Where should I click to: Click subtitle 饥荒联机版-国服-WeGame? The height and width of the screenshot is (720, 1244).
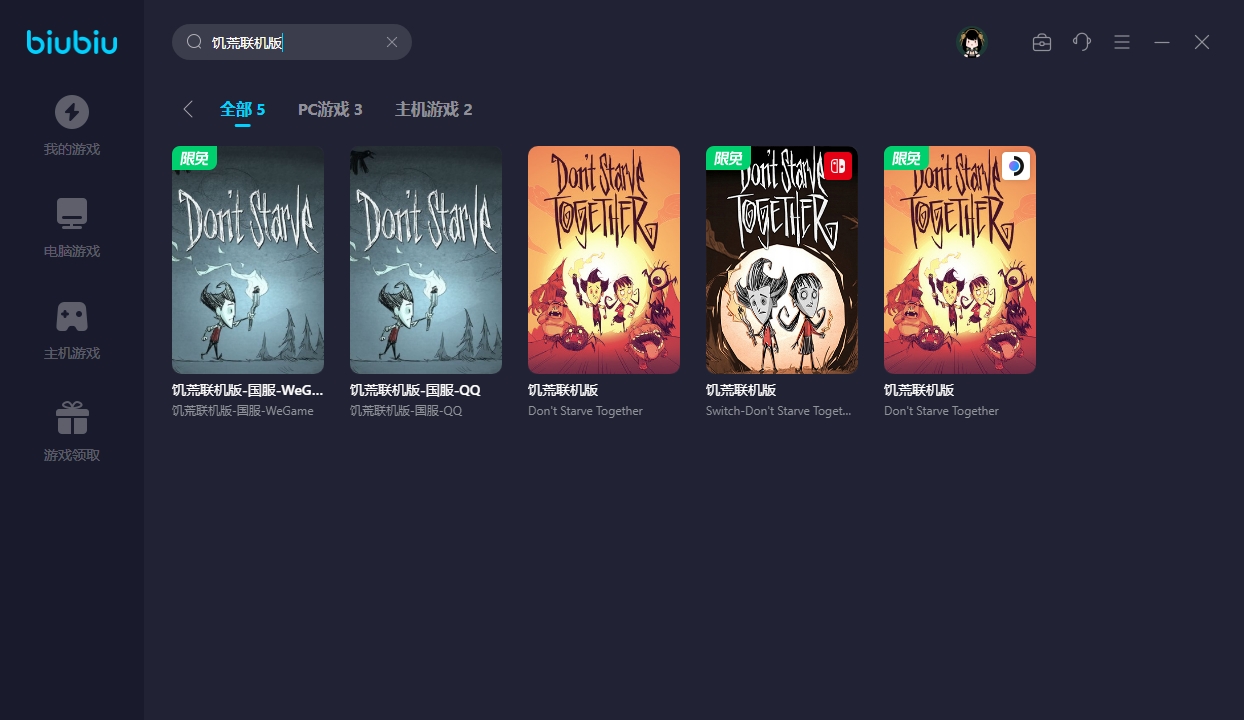pyautogui.click(x=243, y=411)
